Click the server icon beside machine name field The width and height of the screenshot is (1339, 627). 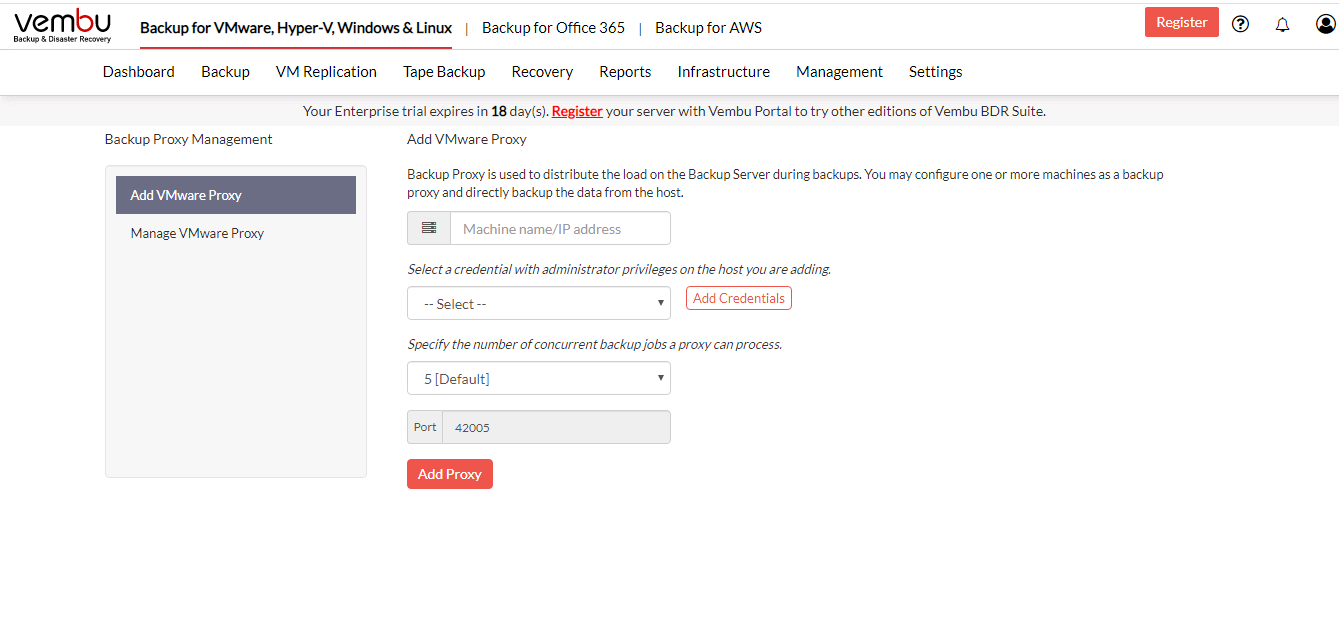point(429,228)
